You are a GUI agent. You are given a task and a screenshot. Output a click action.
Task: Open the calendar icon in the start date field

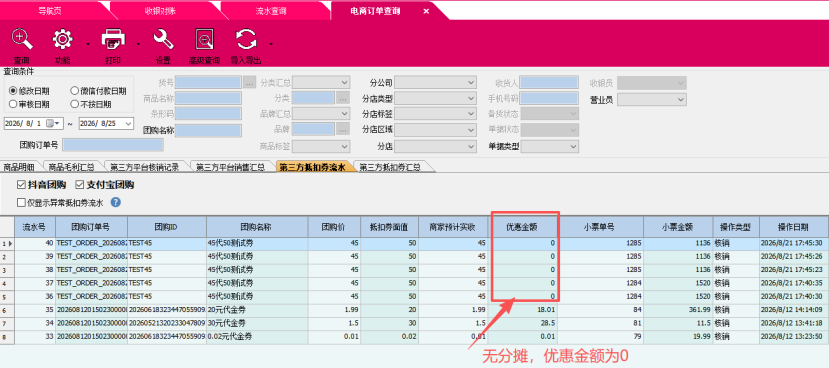point(50,123)
